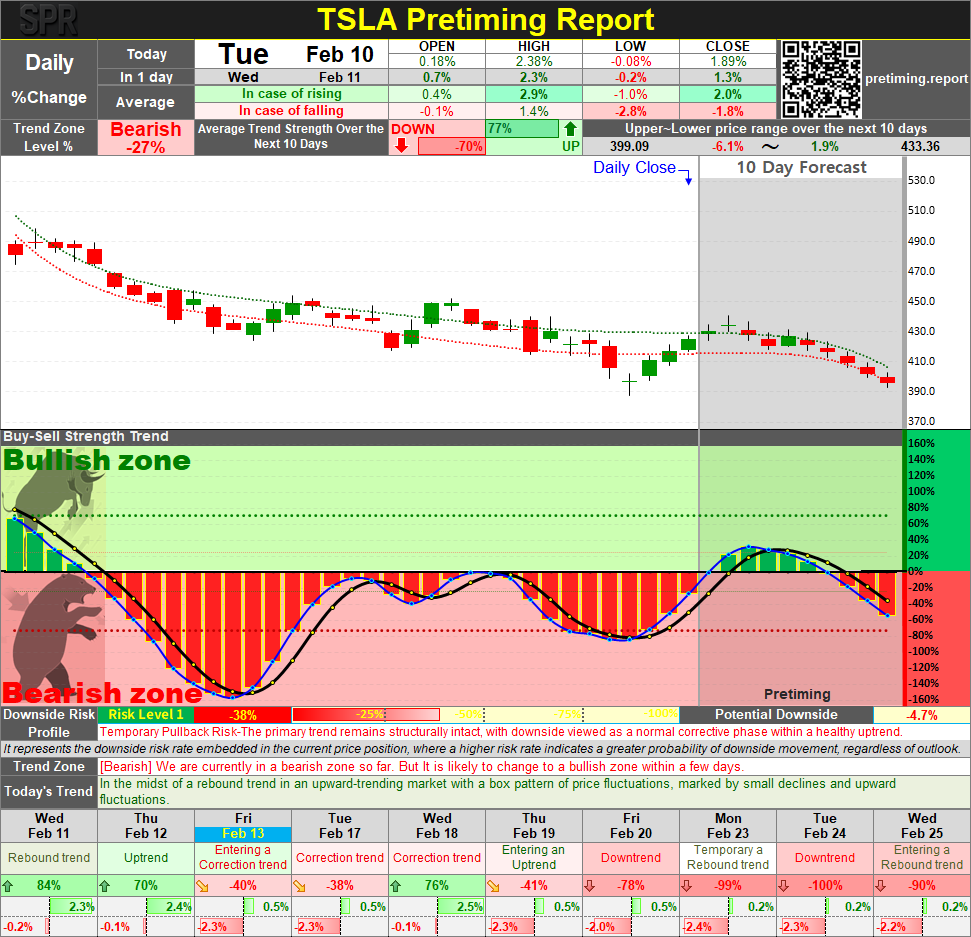Click the 'Bearish -27%' trend zone cell
971x937 pixels.
coord(146,137)
